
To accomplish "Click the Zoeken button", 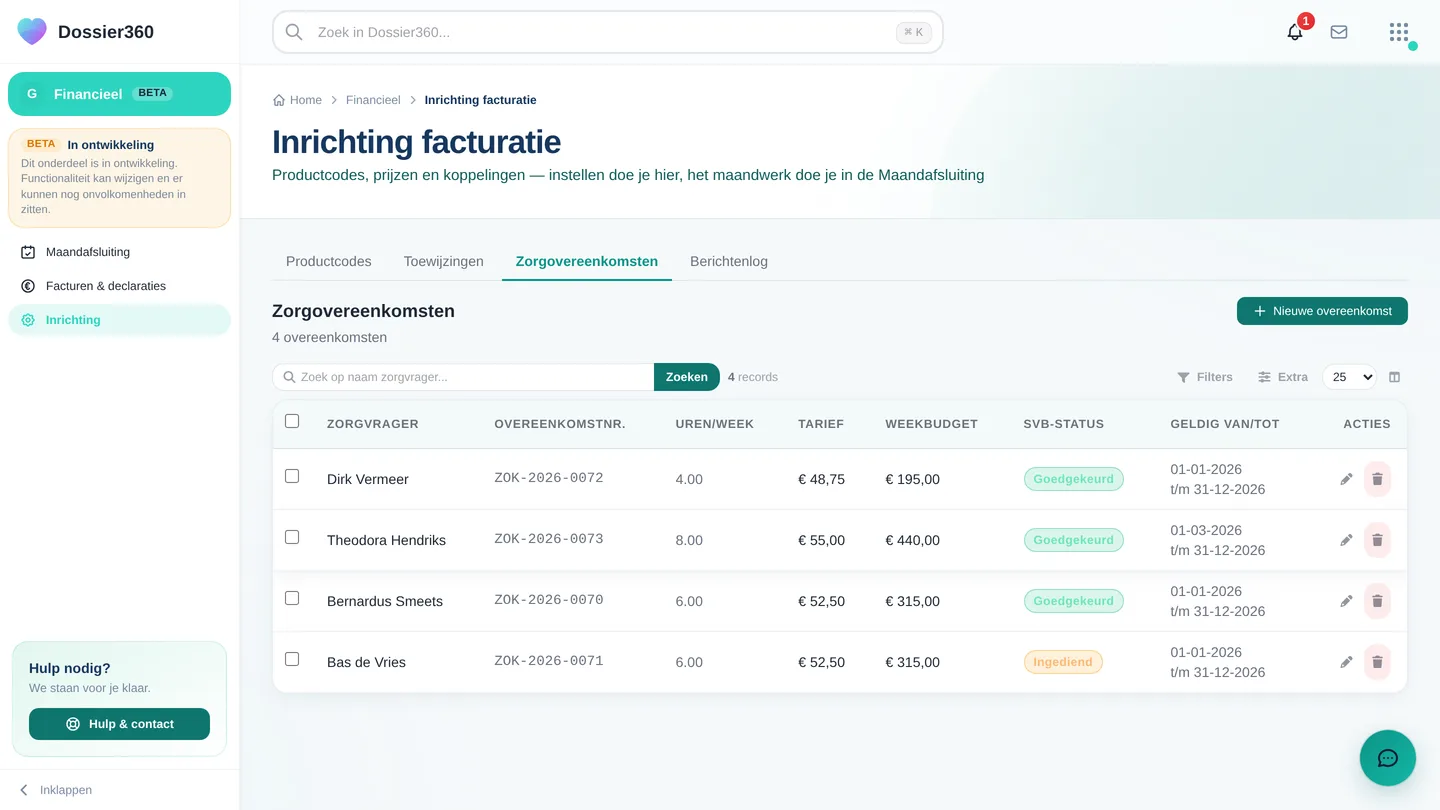I will [687, 377].
